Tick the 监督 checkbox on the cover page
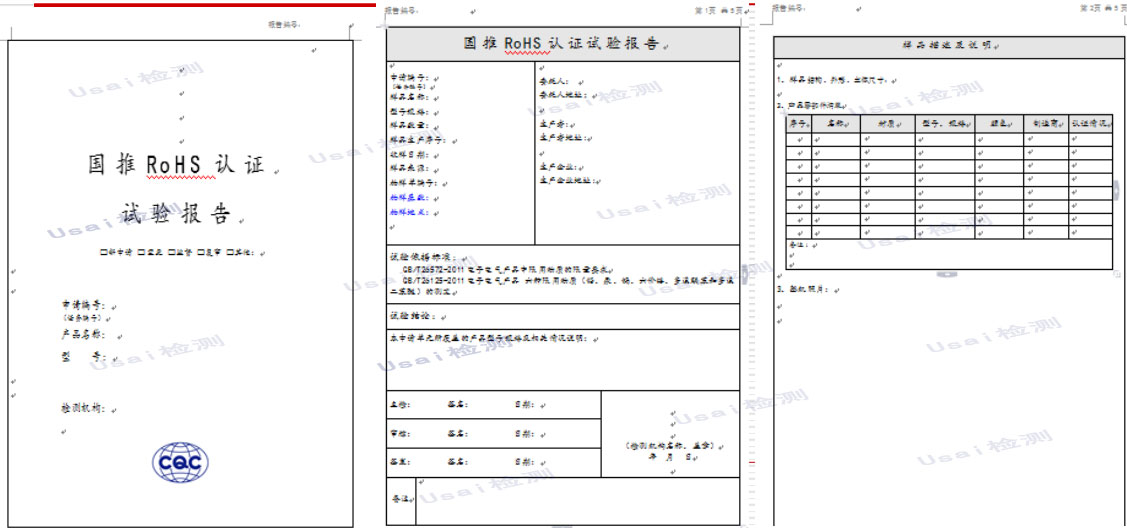Screen dimensions: 1127x528 [x=171, y=252]
